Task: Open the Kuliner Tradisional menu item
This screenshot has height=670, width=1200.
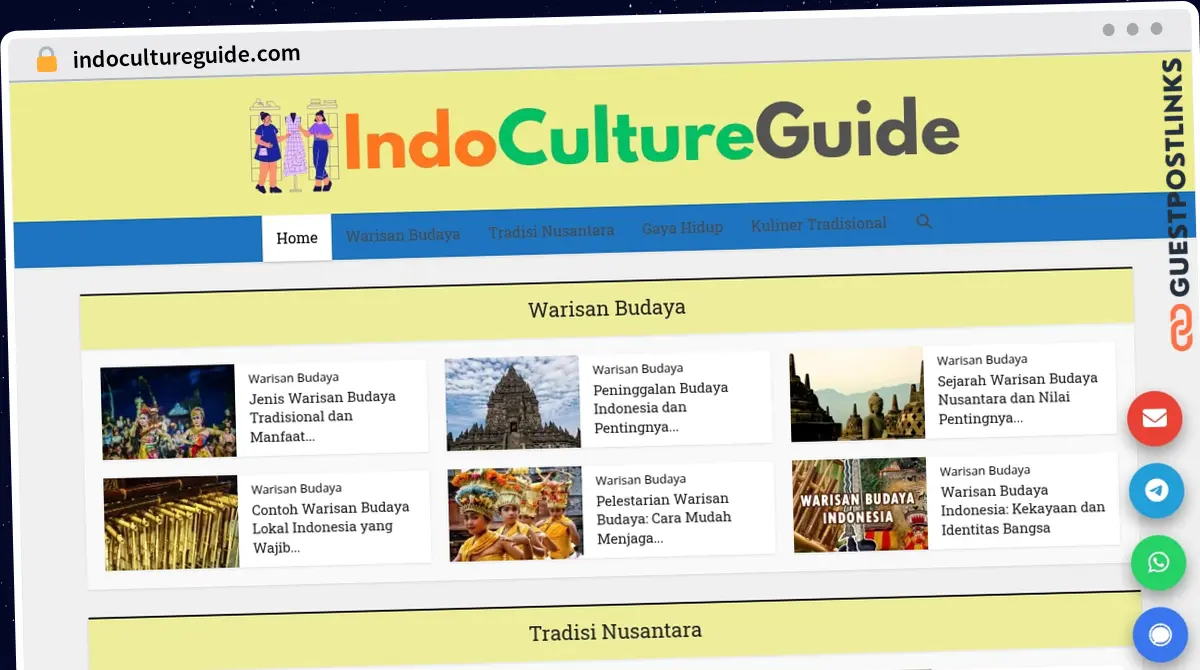Action: coord(819,224)
